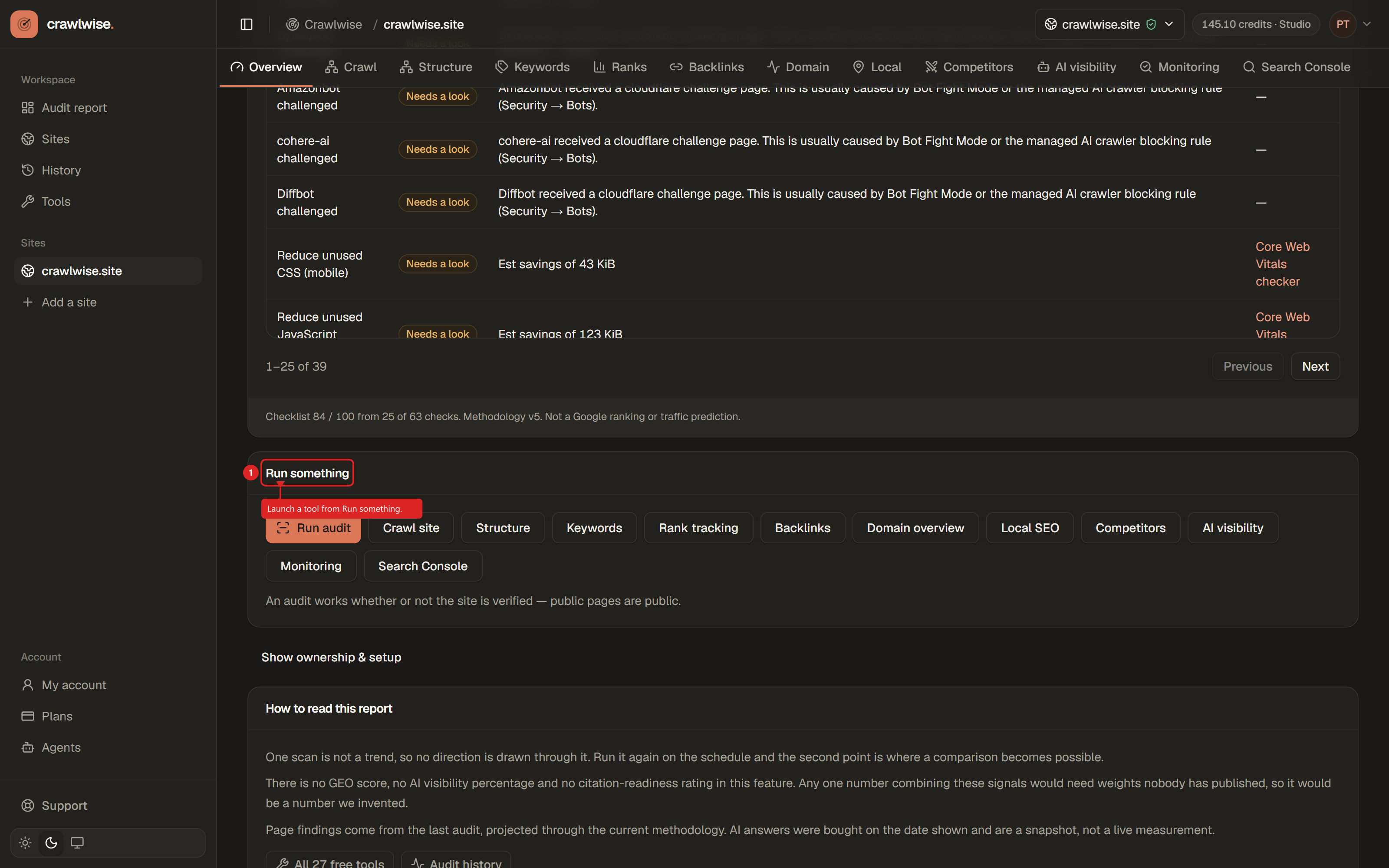
Task: Launch the AI visibility tool button
Action: (x=1233, y=528)
